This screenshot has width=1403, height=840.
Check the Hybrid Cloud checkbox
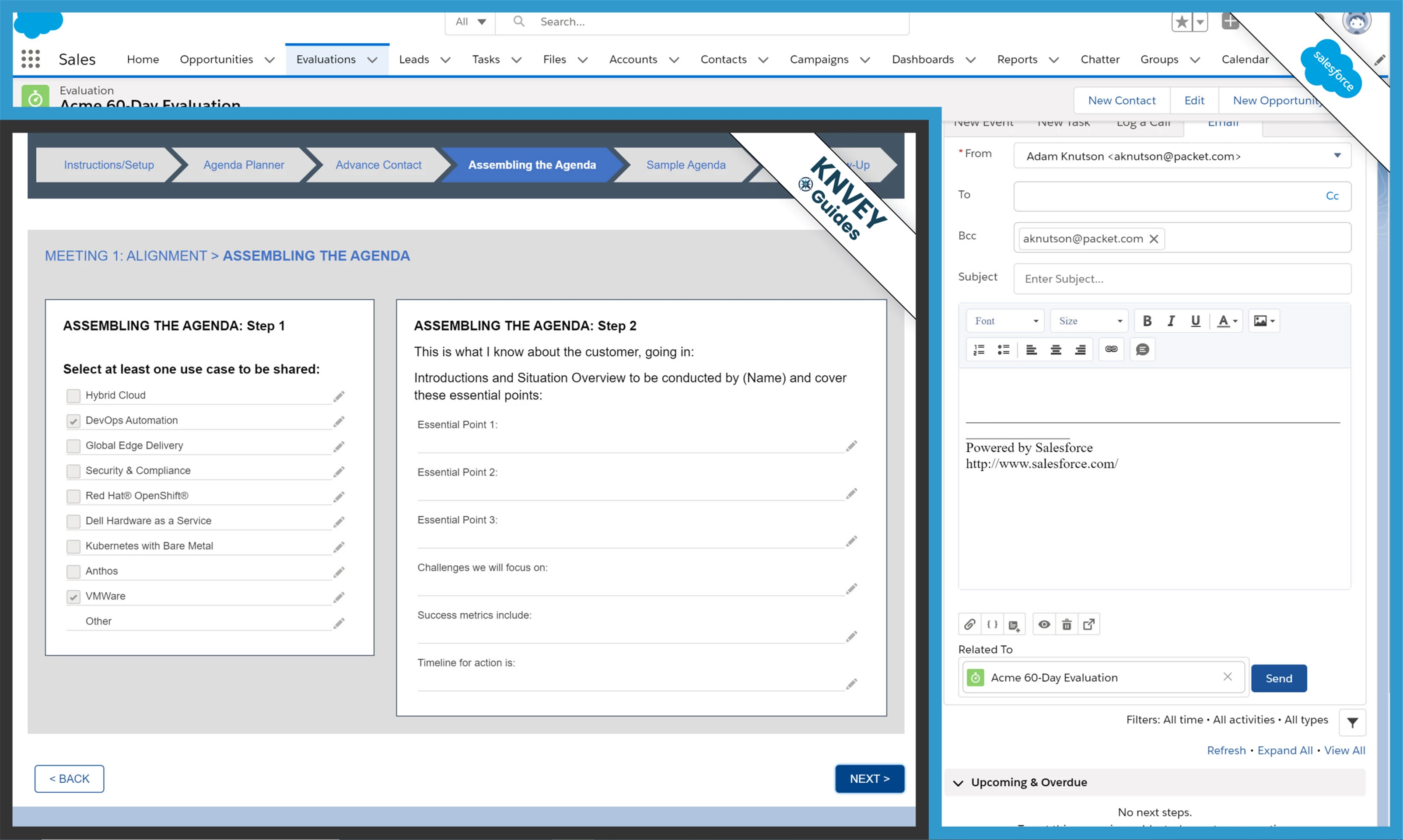73,395
